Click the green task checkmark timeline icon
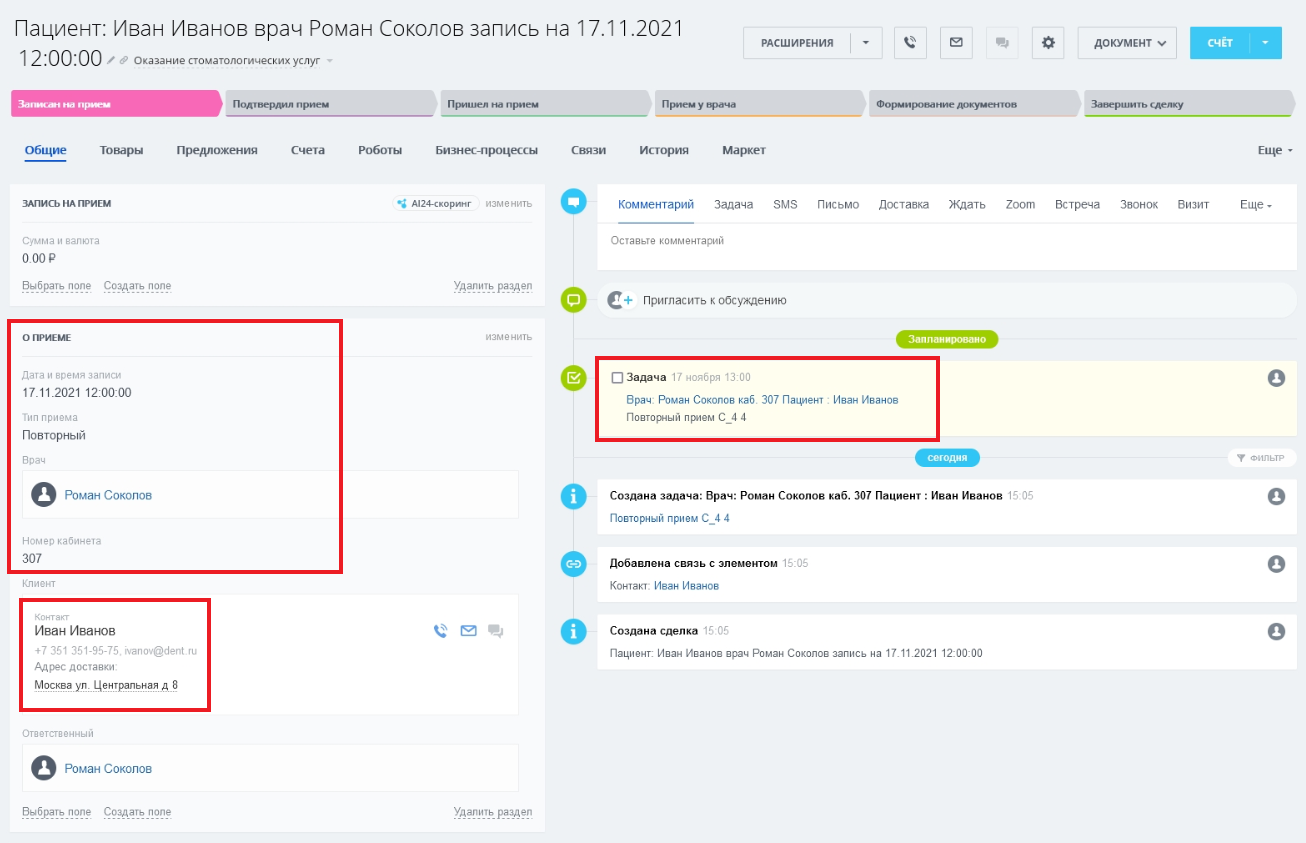This screenshot has width=1306, height=843. [x=574, y=378]
